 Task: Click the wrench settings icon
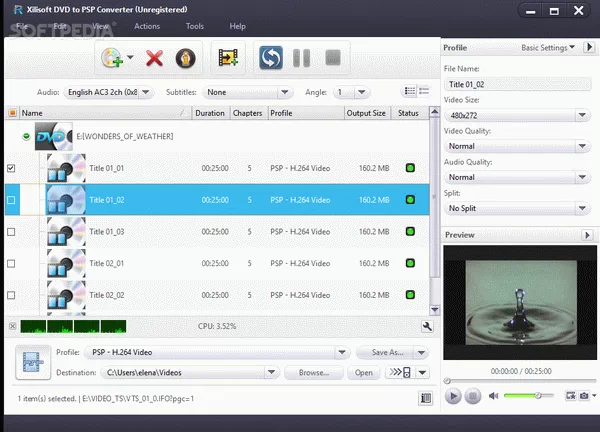tap(427, 326)
